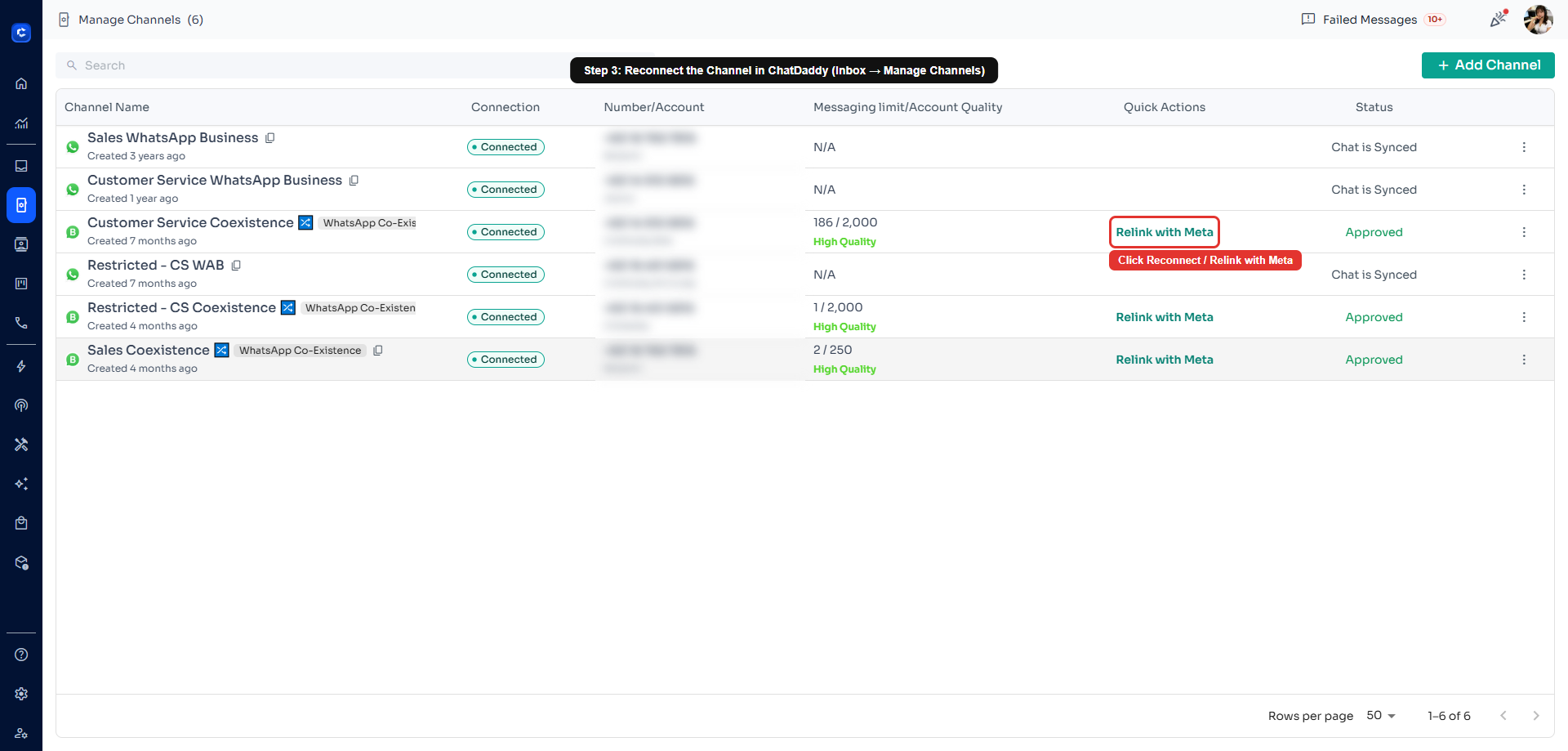Open the Broadcast antenna sidebar icon

tap(21, 405)
